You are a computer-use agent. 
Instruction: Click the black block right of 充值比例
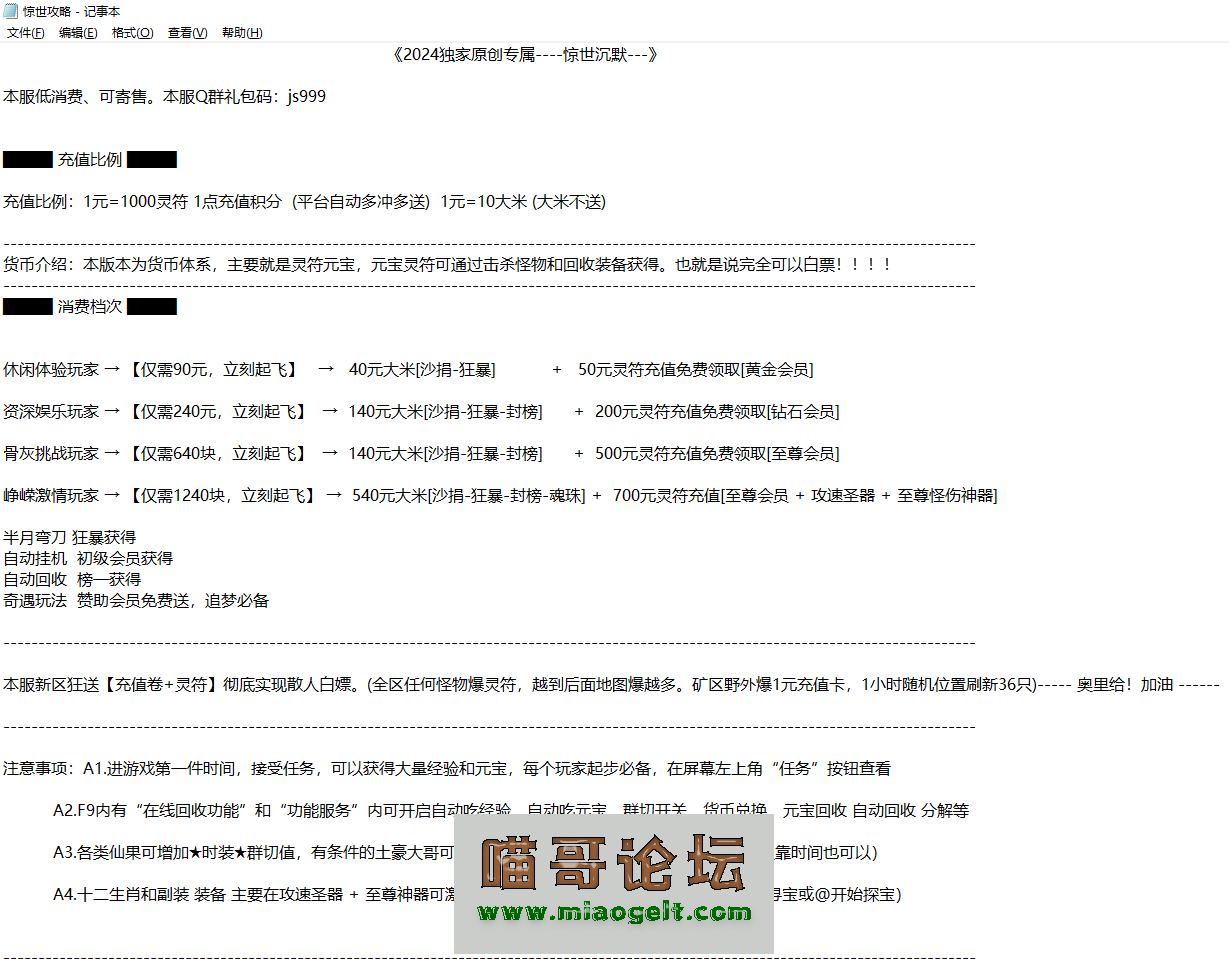point(152,160)
